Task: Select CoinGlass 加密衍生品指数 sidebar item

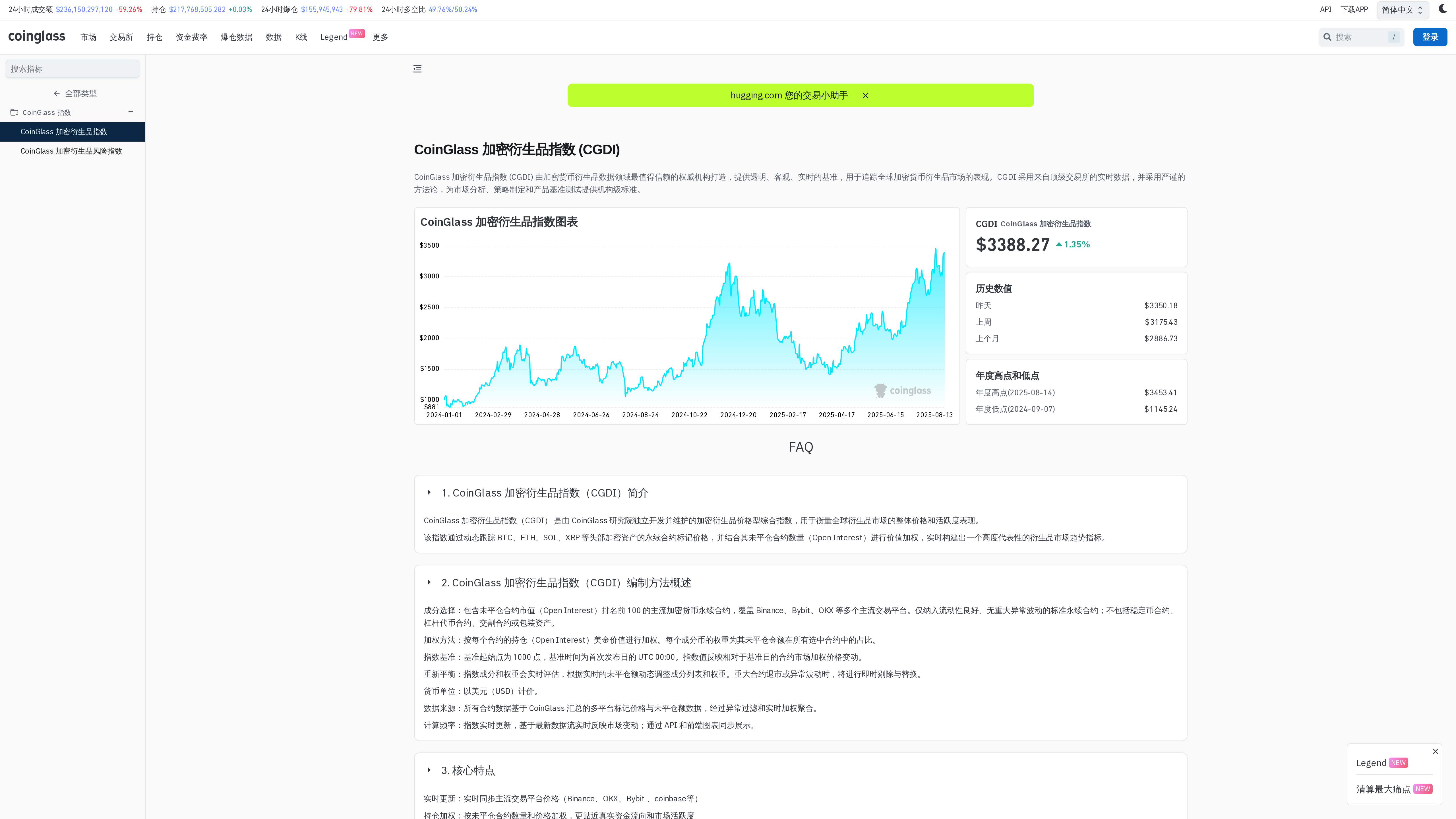Action: point(72,132)
